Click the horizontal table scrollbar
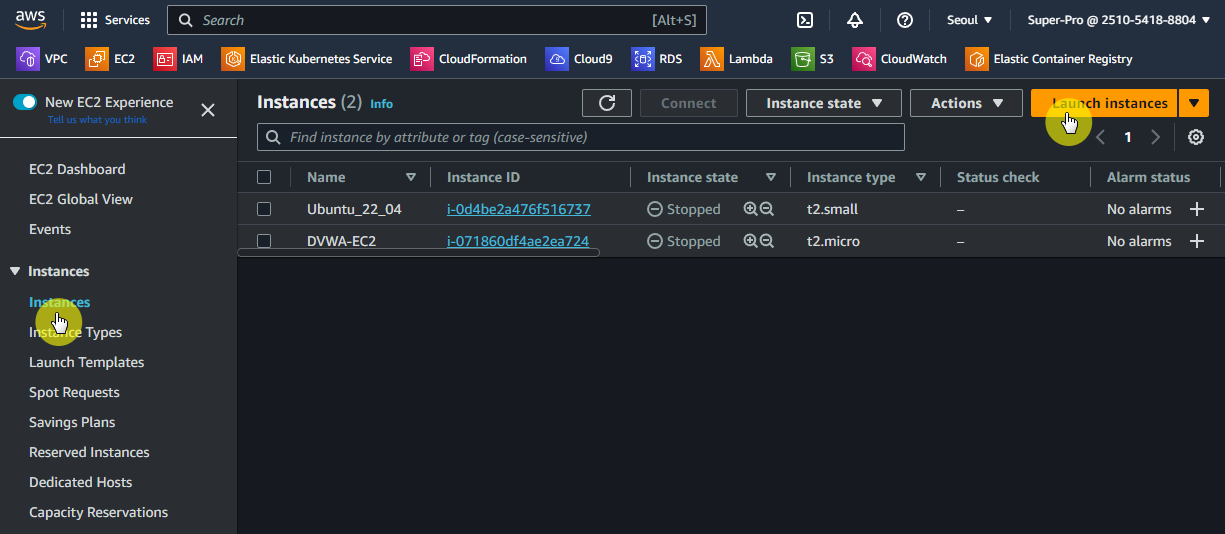This screenshot has width=1225, height=534. 418,252
